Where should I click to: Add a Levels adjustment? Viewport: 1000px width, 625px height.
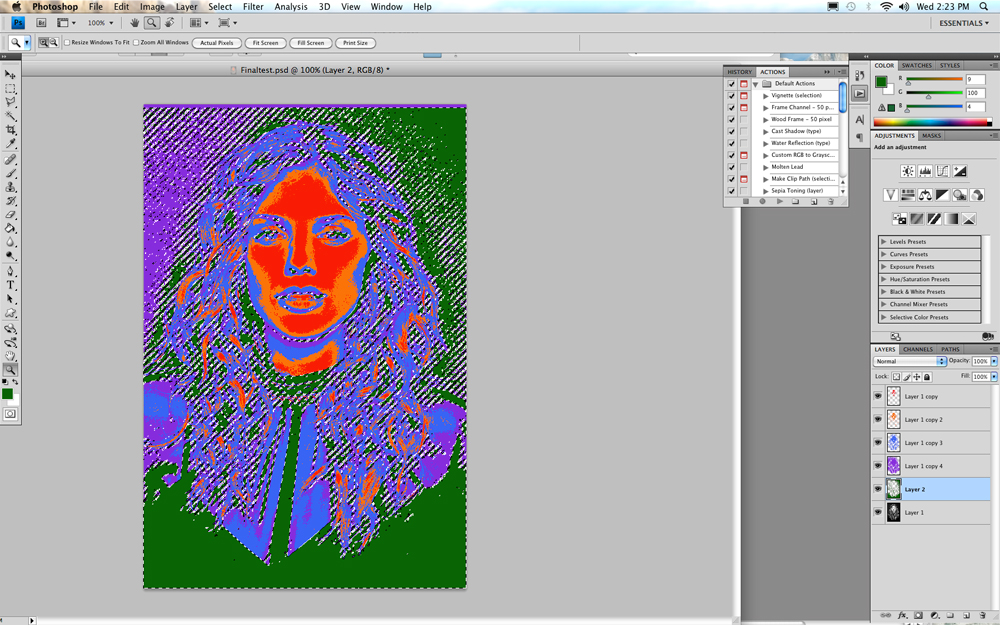coord(925,171)
